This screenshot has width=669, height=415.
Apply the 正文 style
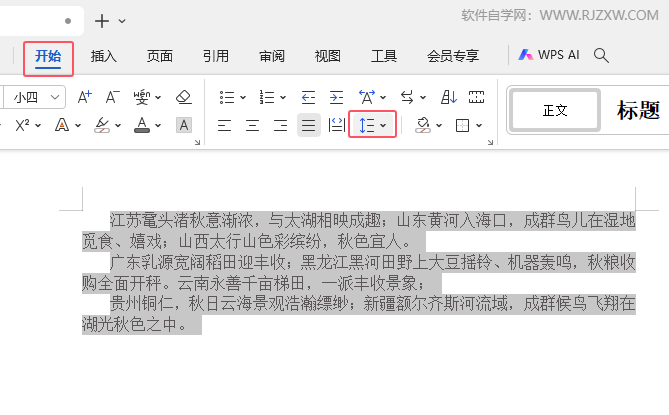tap(555, 110)
